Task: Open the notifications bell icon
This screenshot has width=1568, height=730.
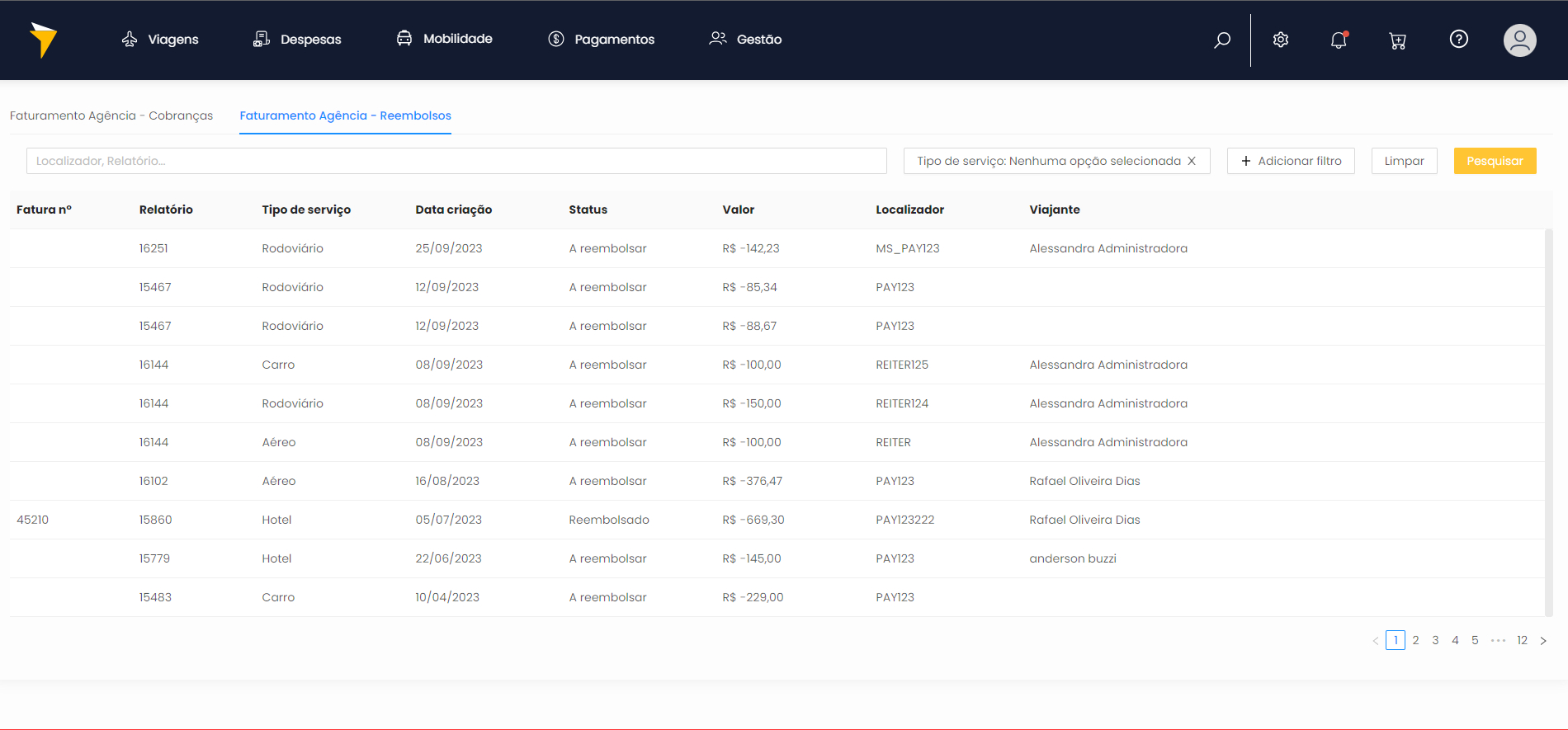Action: point(1339,40)
